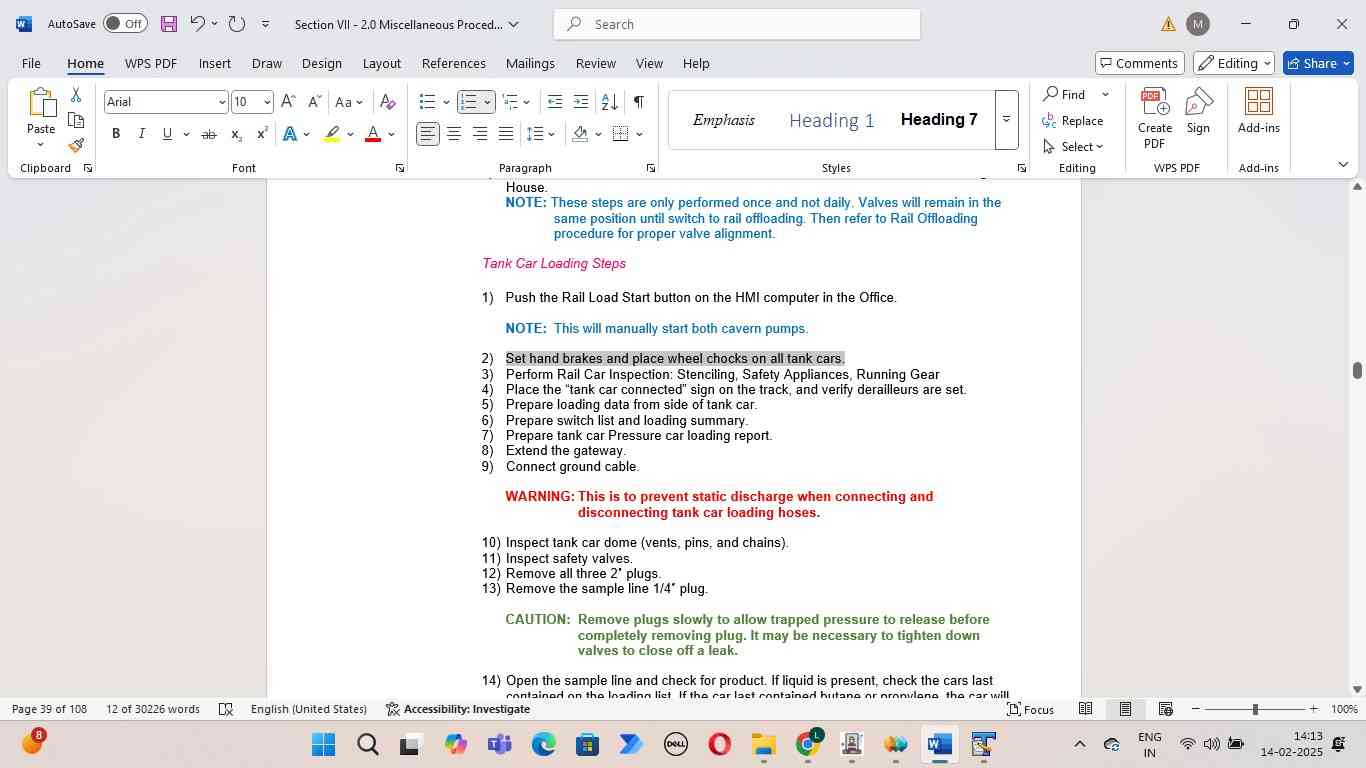Save the document with the floppy icon

coord(168,24)
